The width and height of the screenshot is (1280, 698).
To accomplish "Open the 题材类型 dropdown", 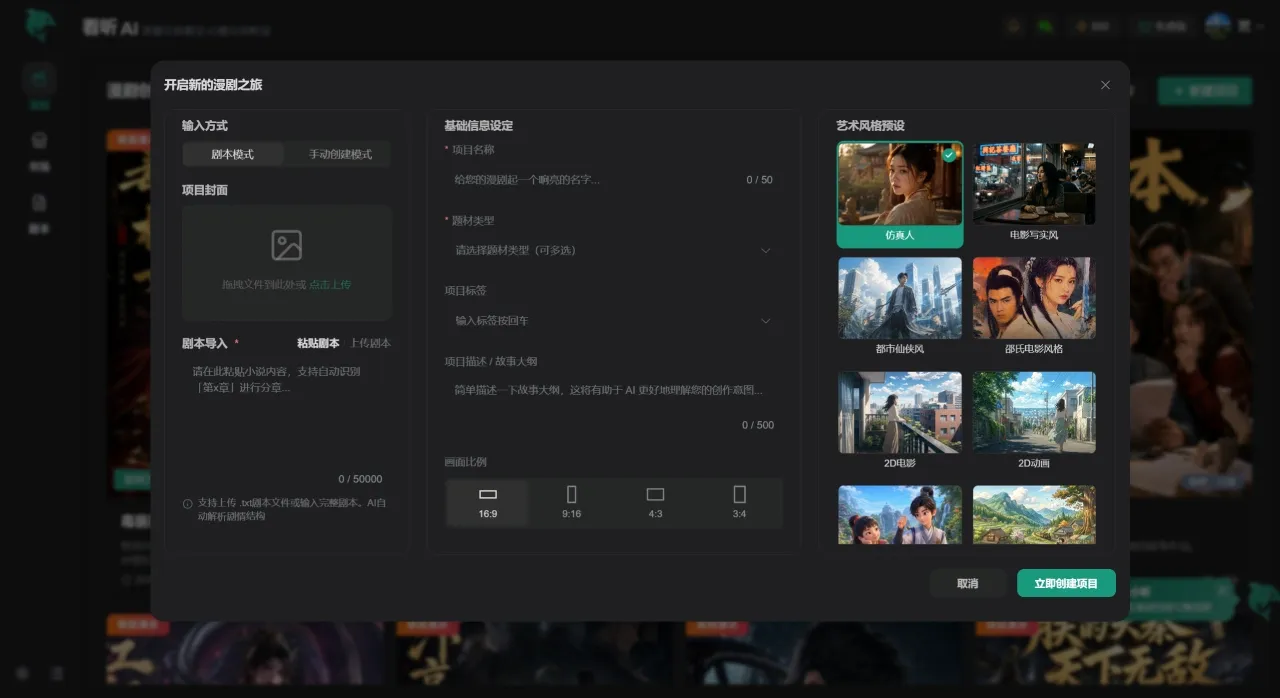I will coord(613,250).
